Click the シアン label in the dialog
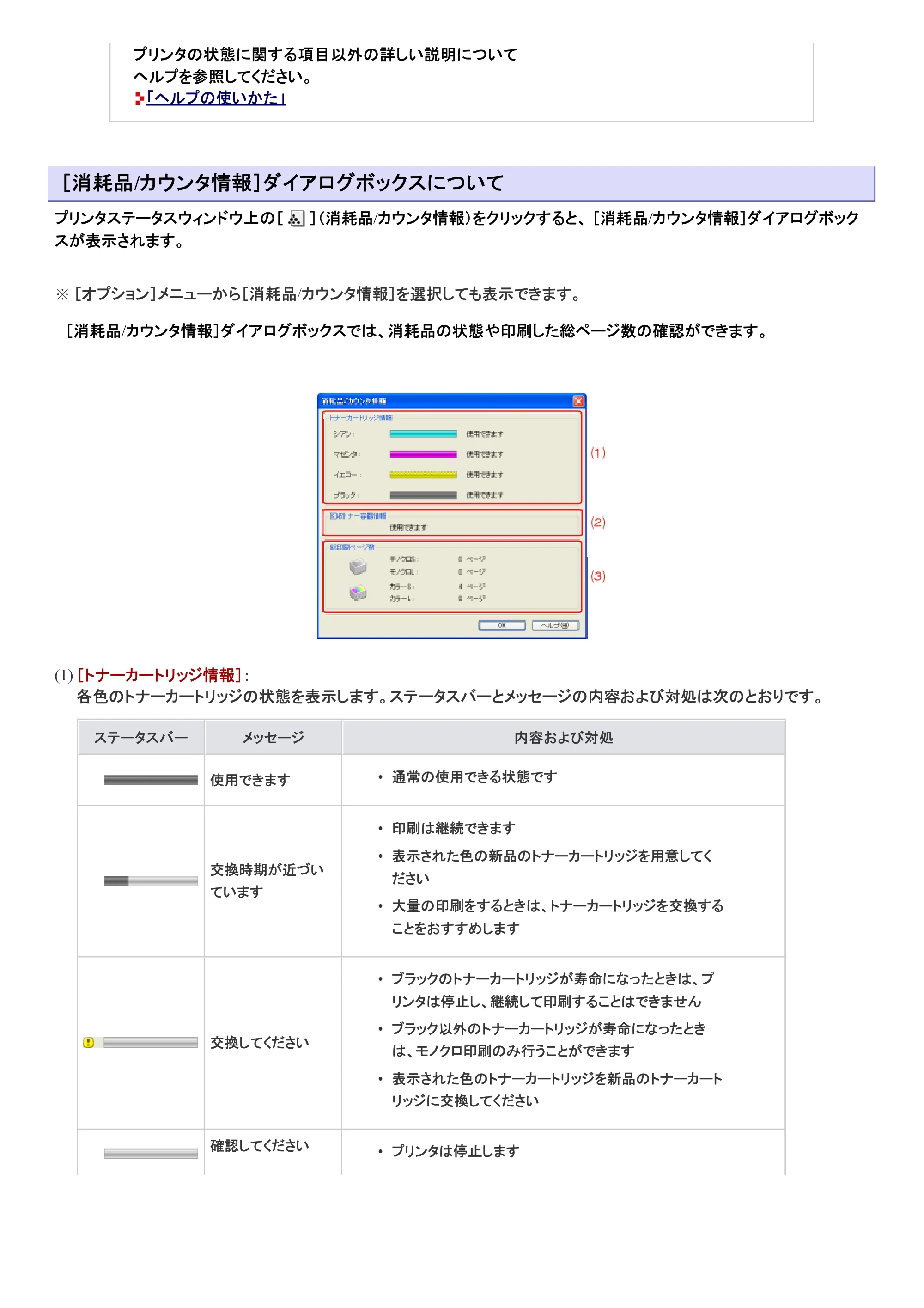The image size is (924, 1308). 344,434
